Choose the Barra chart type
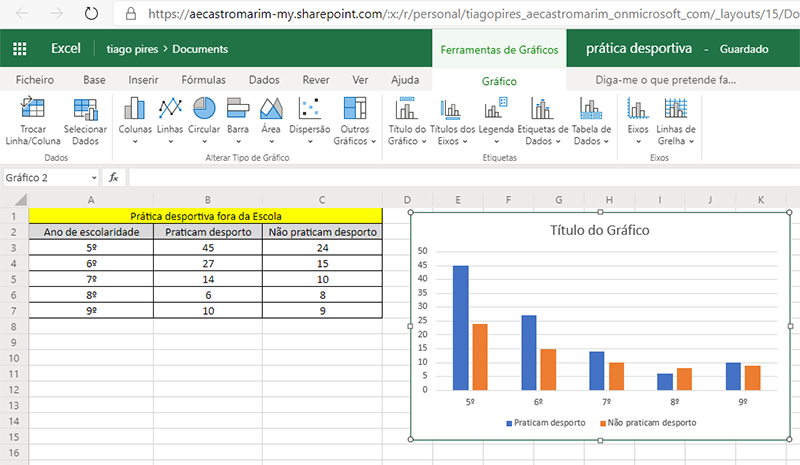 pyautogui.click(x=238, y=121)
